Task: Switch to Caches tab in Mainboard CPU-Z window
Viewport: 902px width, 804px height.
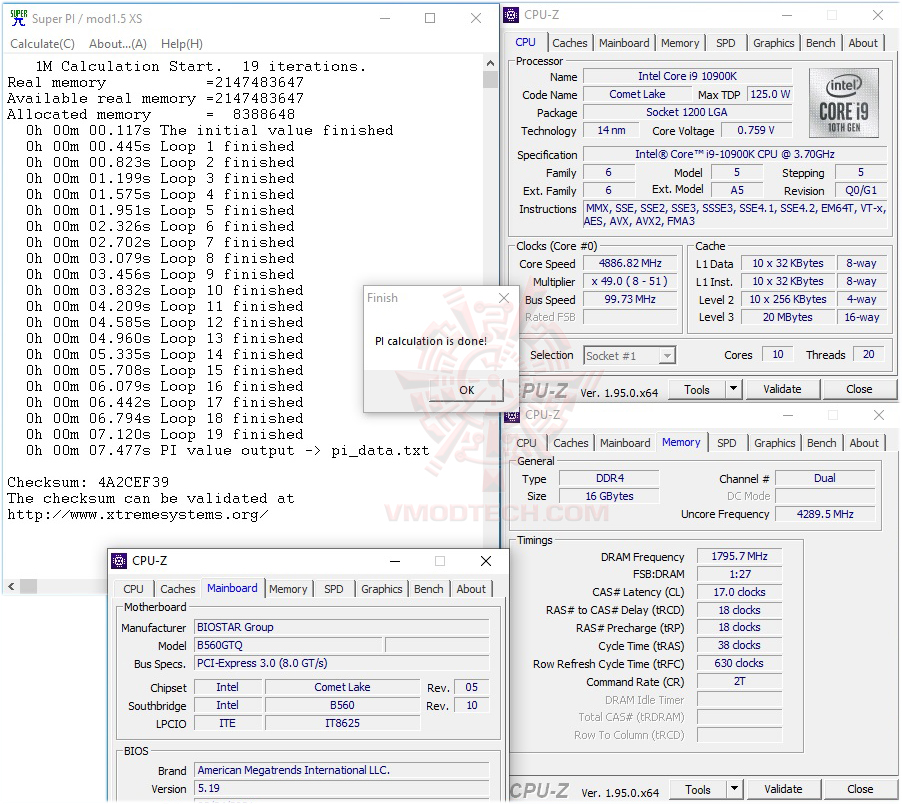Action: (178, 589)
